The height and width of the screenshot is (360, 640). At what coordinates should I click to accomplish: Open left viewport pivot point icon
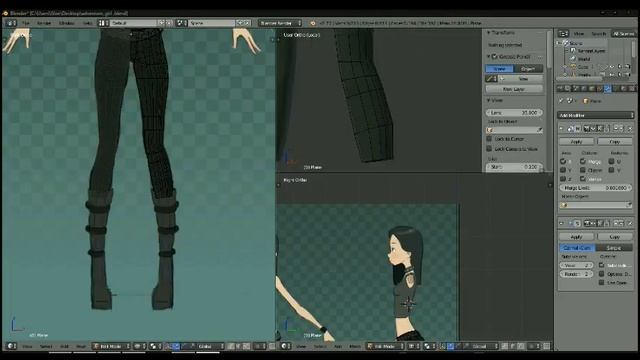155,346
